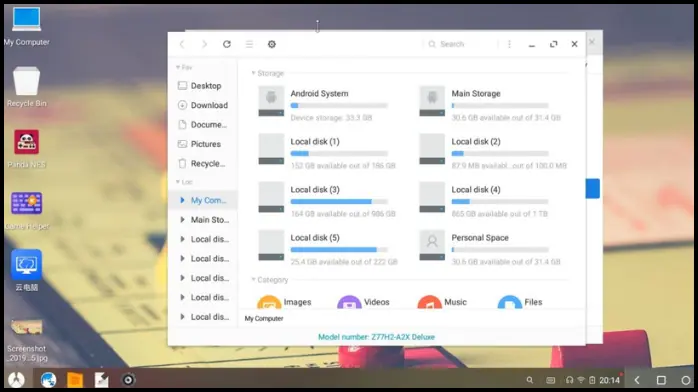
Task: Expand the Main Sto... tree node arrow
Action: coord(182,220)
